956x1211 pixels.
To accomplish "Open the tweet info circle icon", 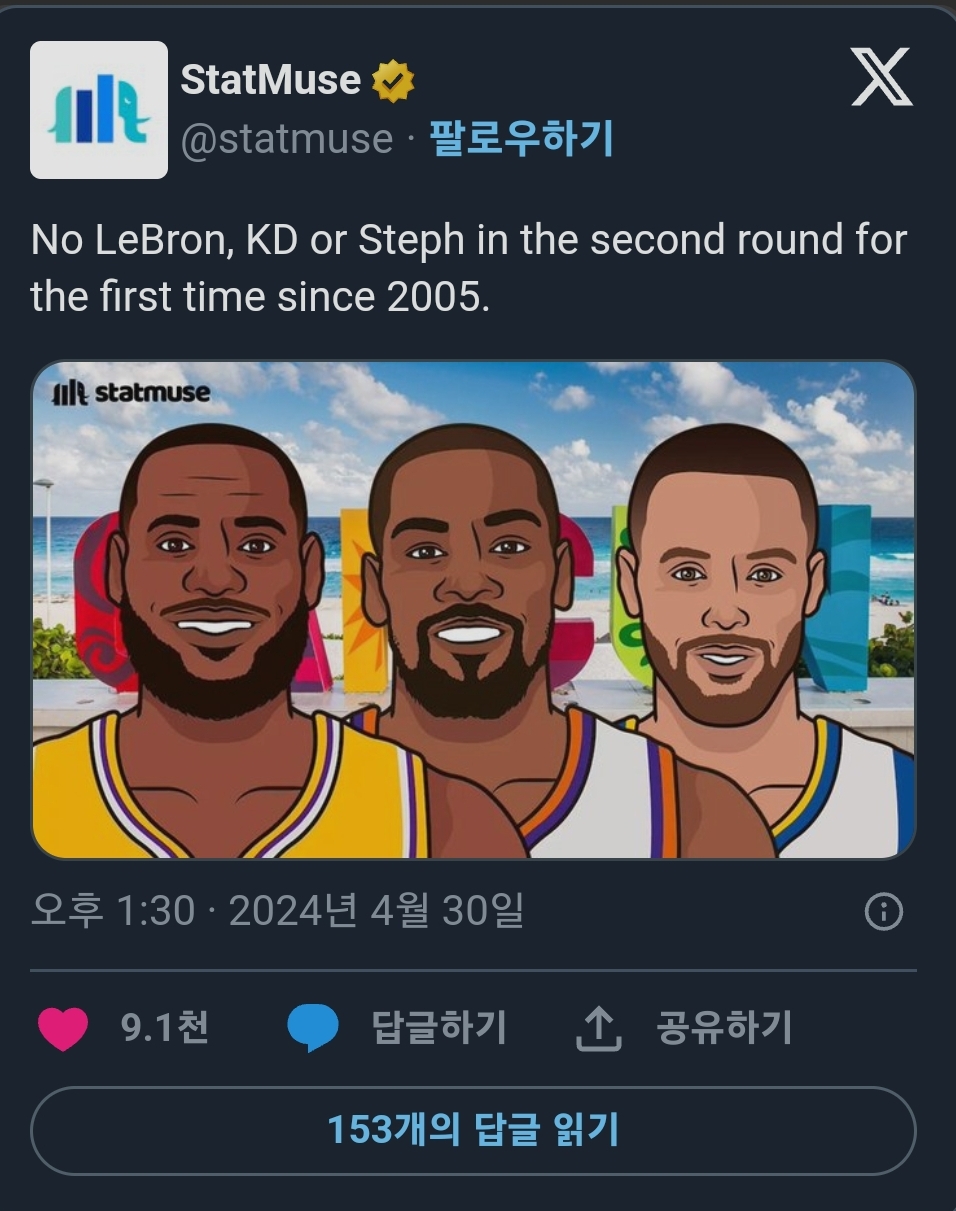I will click(x=883, y=912).
